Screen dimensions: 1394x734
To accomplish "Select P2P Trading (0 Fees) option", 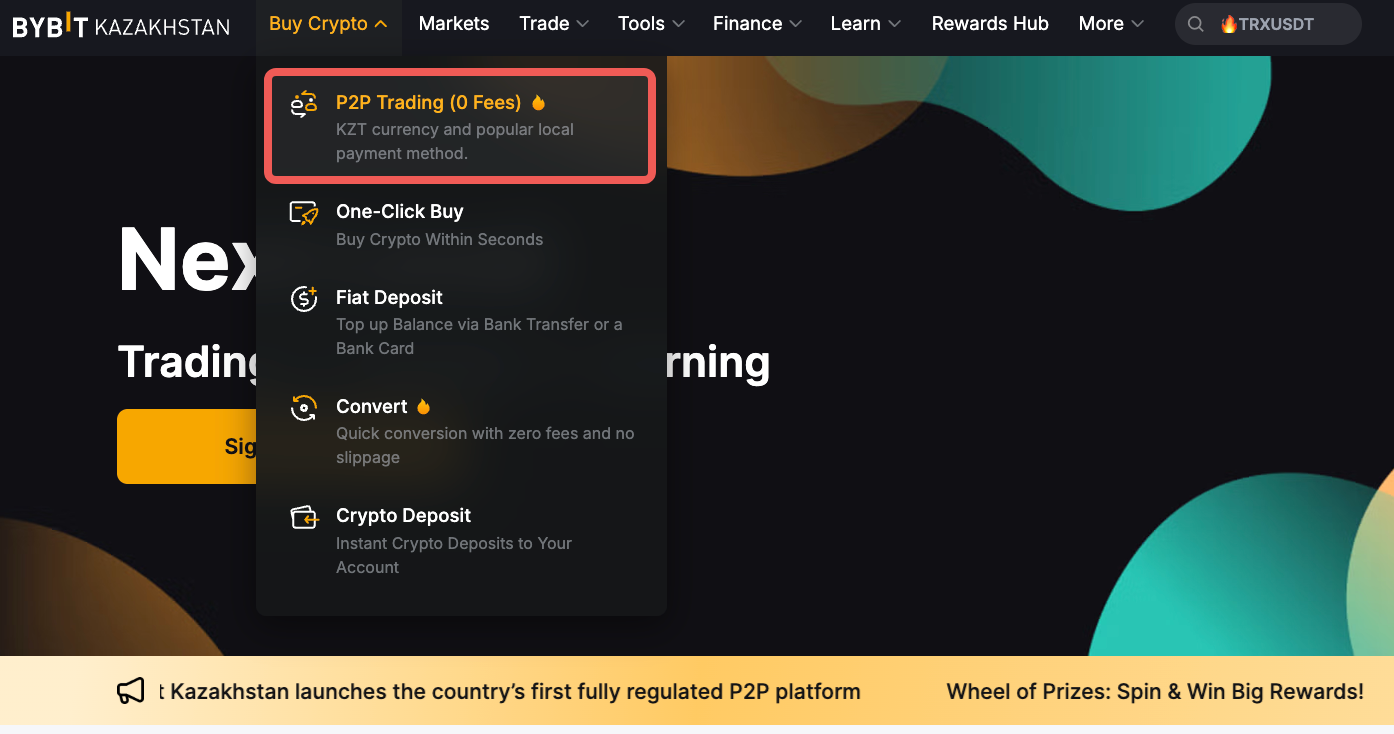I will point(428,103).
